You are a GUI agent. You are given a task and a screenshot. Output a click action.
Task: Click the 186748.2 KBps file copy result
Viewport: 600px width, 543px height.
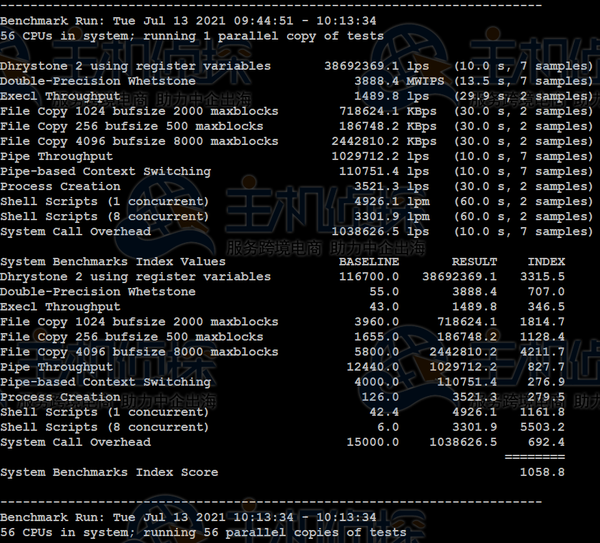(388, 126)
